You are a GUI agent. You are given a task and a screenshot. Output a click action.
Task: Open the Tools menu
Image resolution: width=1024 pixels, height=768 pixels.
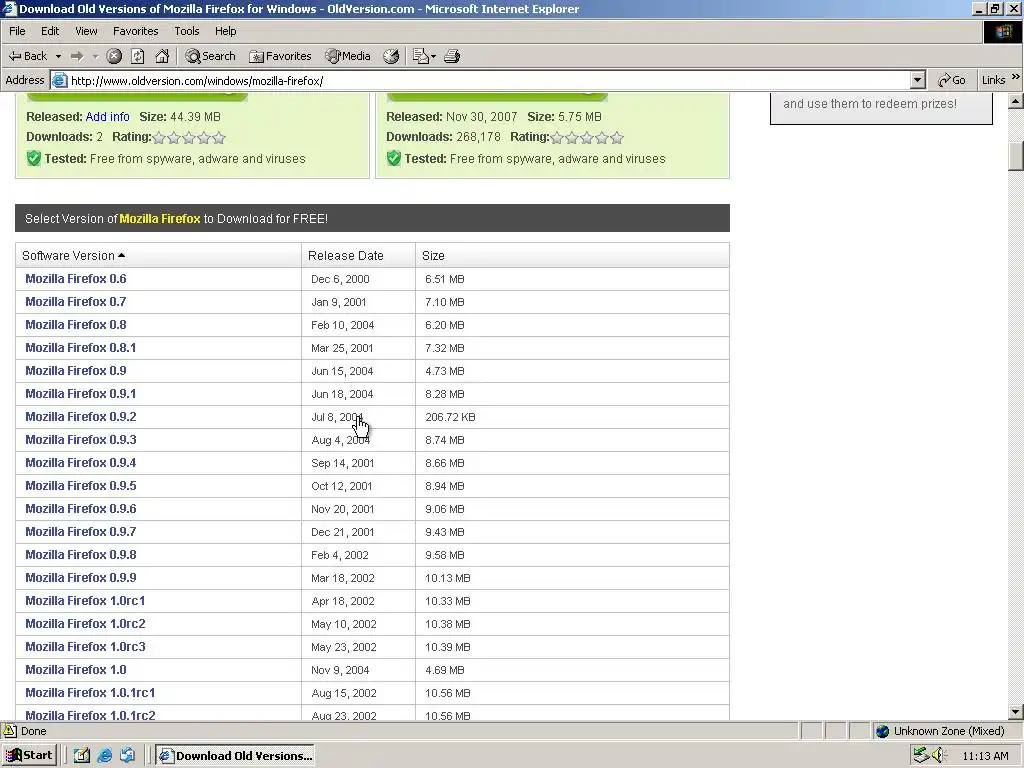click(186, 31)
